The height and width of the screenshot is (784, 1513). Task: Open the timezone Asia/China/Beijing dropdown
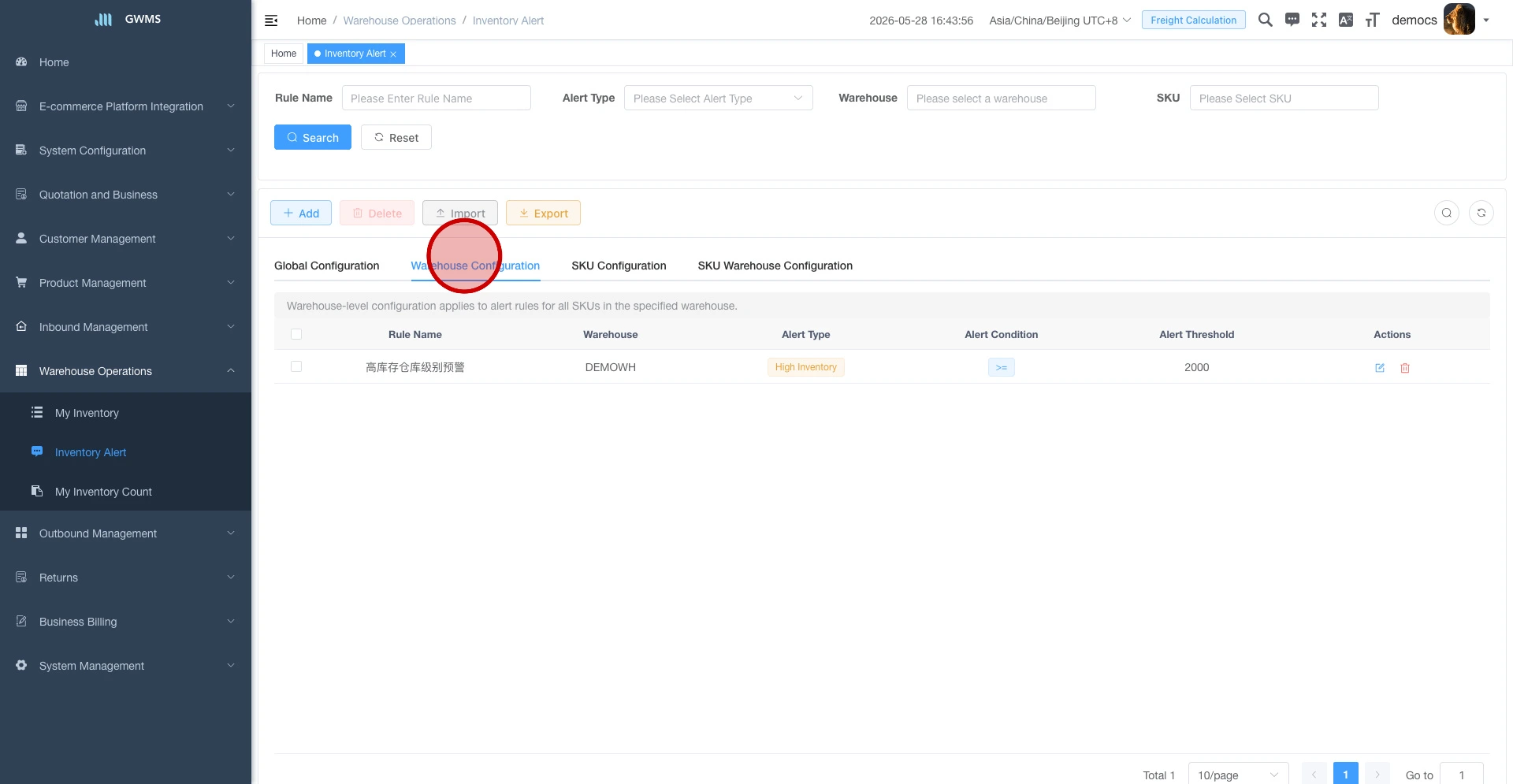pyautogui.click(x=1060, y=20)
